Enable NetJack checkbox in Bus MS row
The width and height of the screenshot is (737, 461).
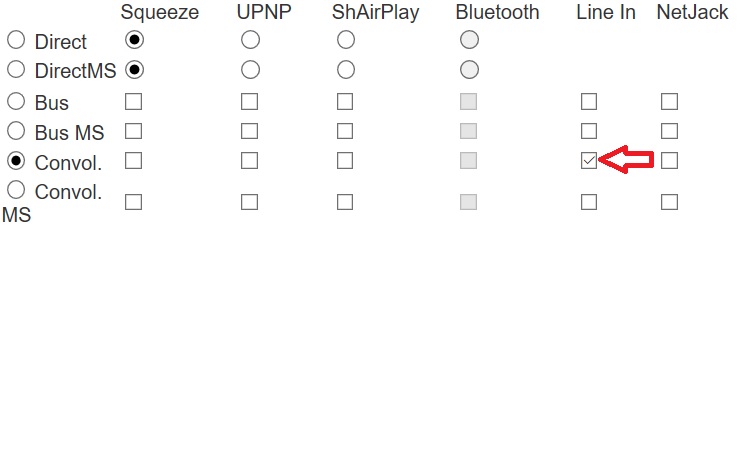669,131
